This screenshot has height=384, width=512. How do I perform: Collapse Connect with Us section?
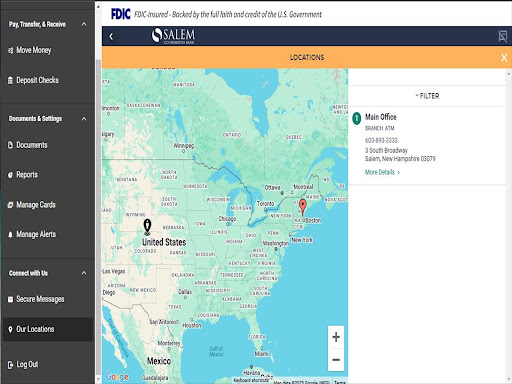click(x=84, y=273)
